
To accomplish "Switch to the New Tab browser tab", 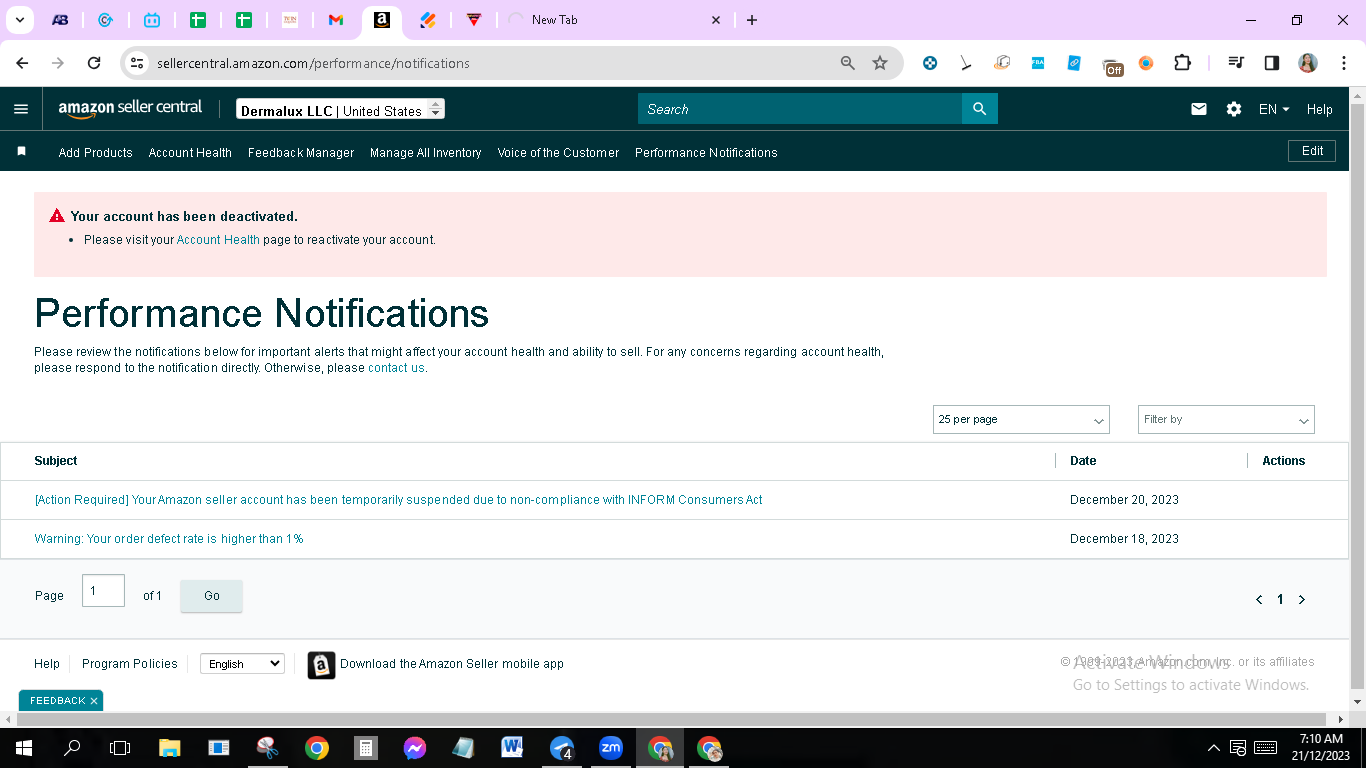I will 612,20.
